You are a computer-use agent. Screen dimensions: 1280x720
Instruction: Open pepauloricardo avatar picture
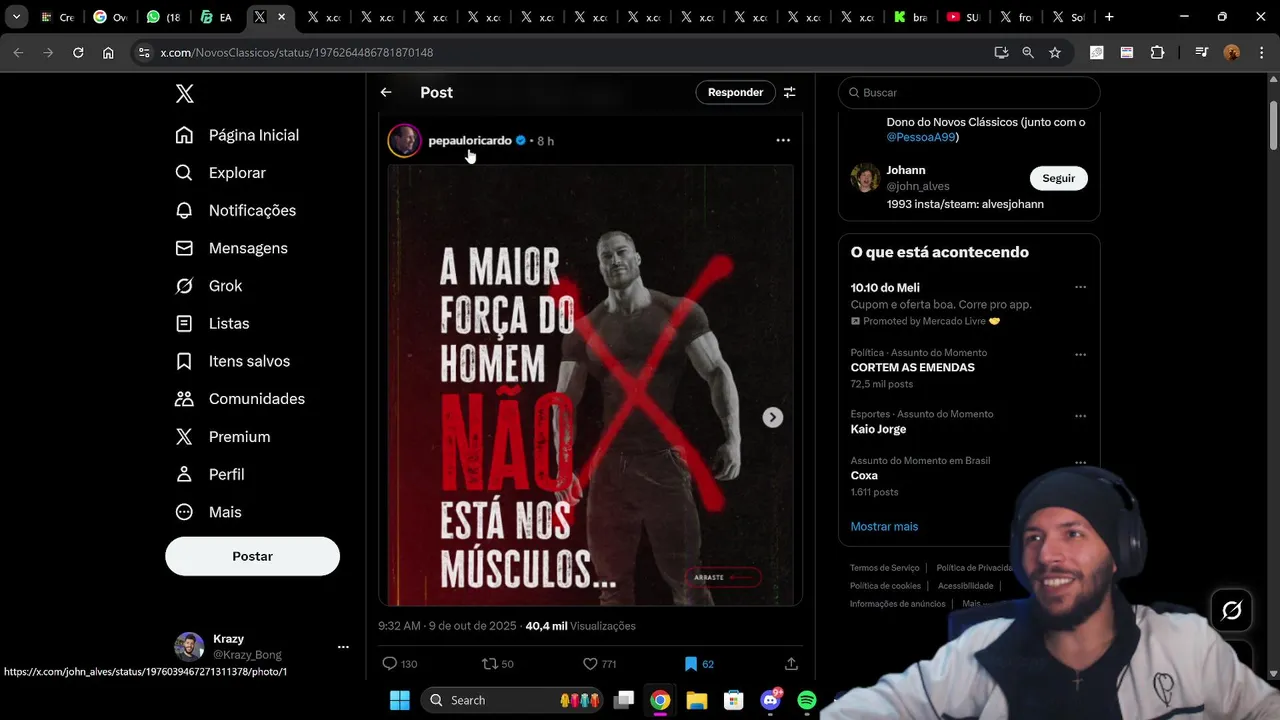[x=405, y=141]
